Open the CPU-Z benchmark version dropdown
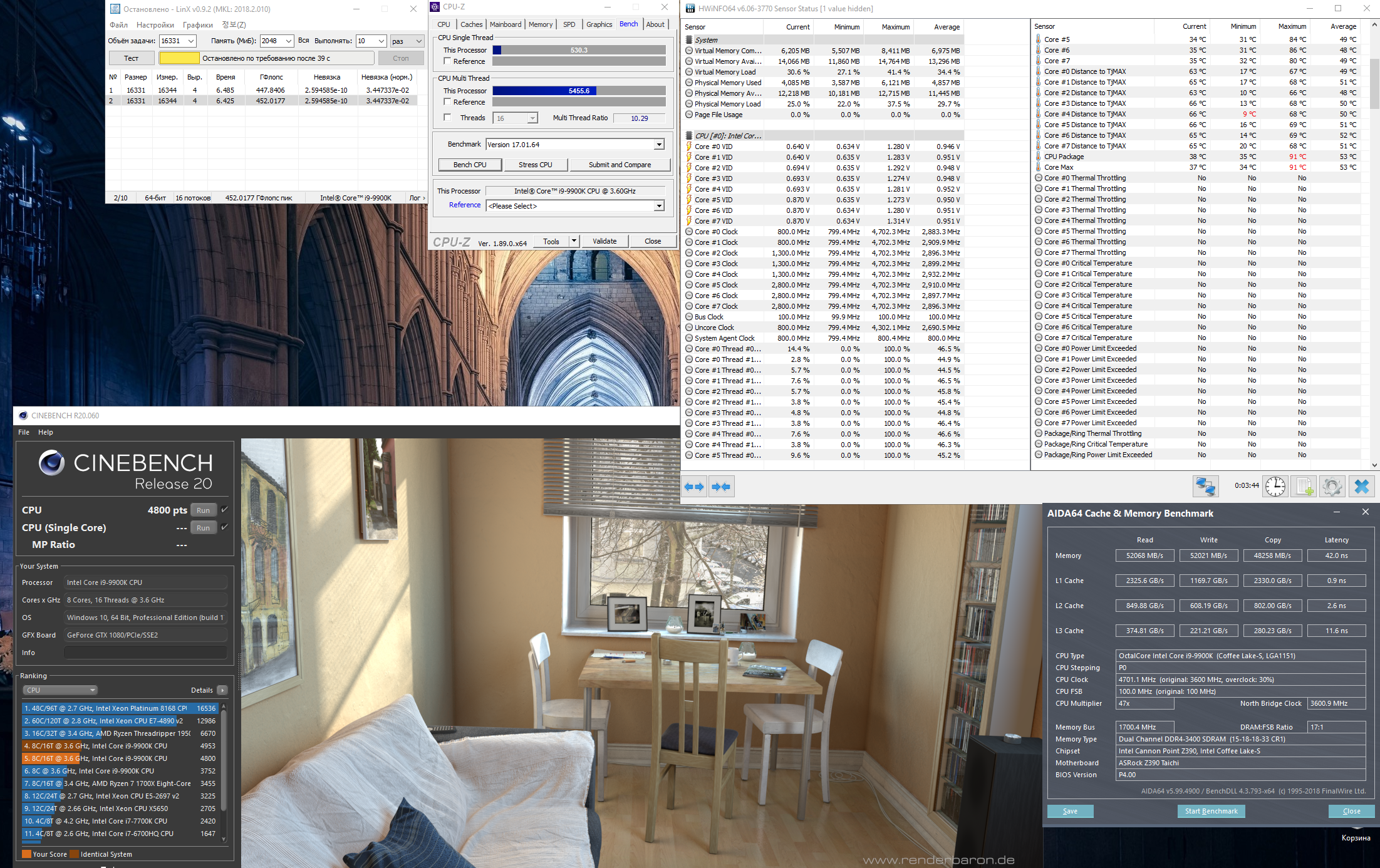 tap(659, 145)
